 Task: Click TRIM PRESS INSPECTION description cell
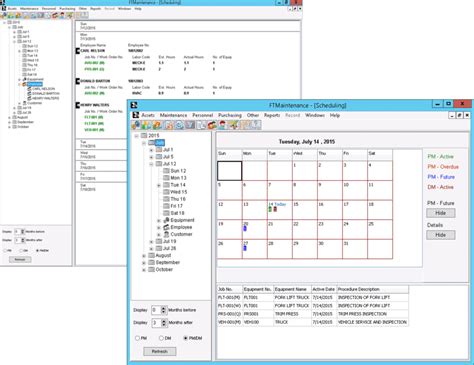[x=373, y=314]
